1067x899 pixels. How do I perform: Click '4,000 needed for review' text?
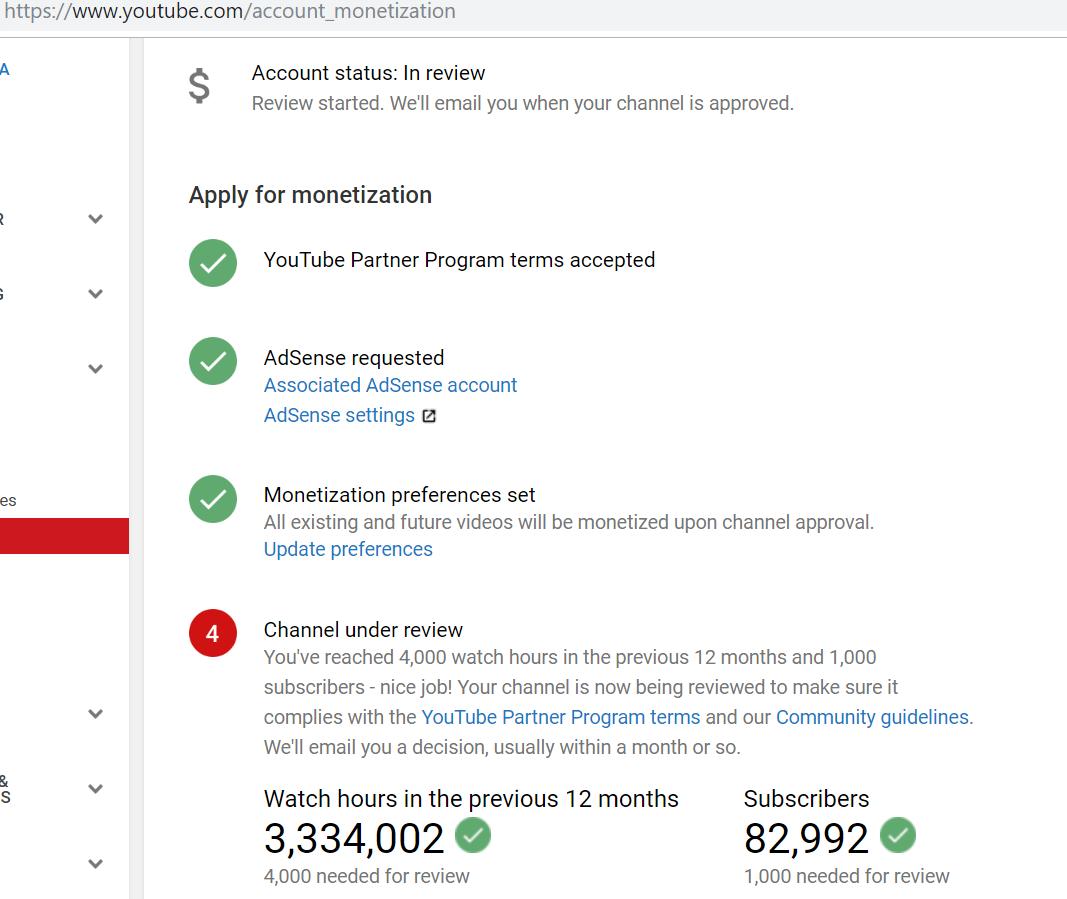tap(367, 877)
